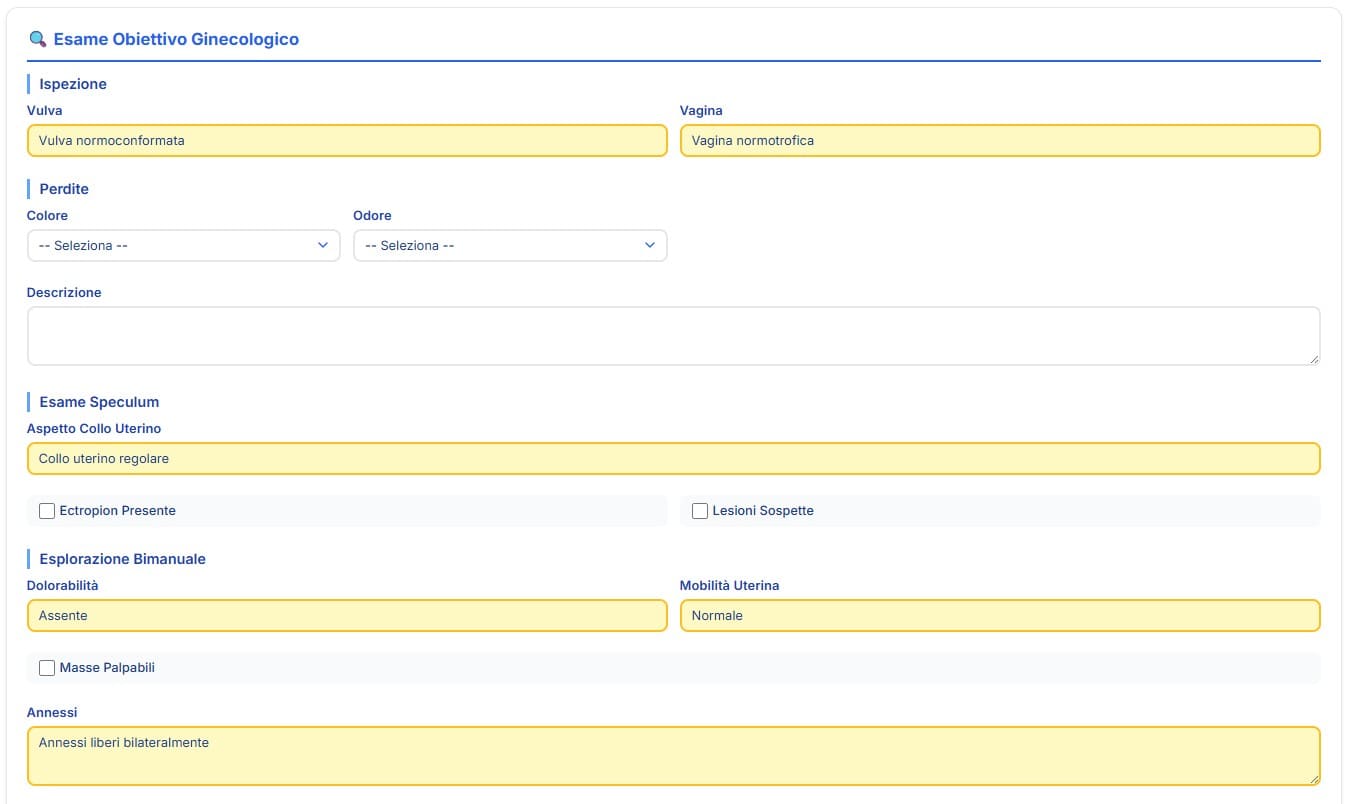Image resolution: width=1350 pixels, height=804 pixels.
Task: Open the Colore dropdown
Action: click(183, 246)
